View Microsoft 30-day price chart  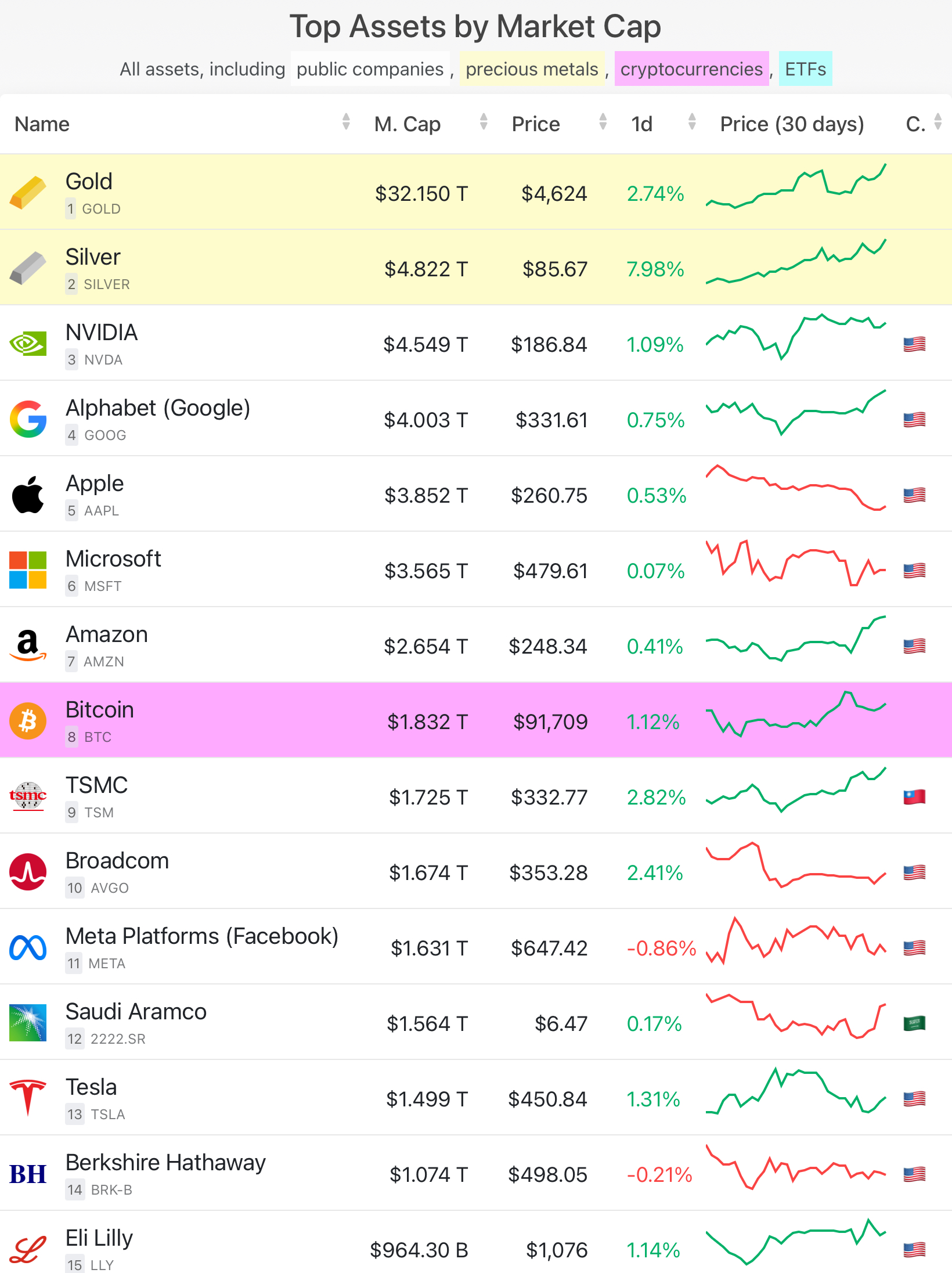(x=796, y=563)
